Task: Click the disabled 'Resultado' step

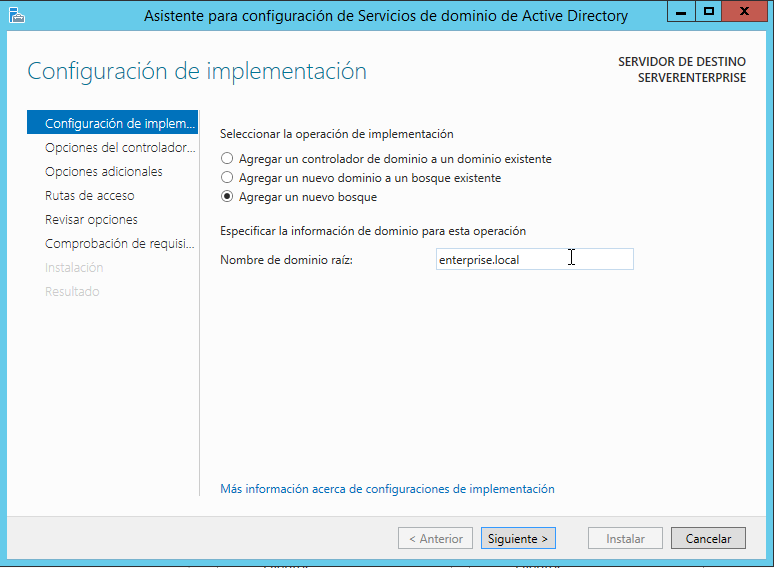Action: (72, 292)
